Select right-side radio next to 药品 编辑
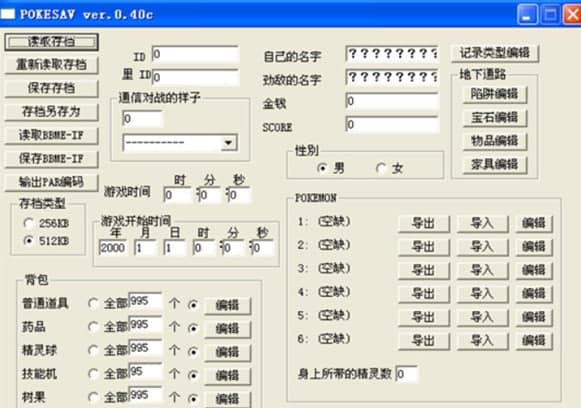This screenshot has width=581, height=408. point(193,328)
